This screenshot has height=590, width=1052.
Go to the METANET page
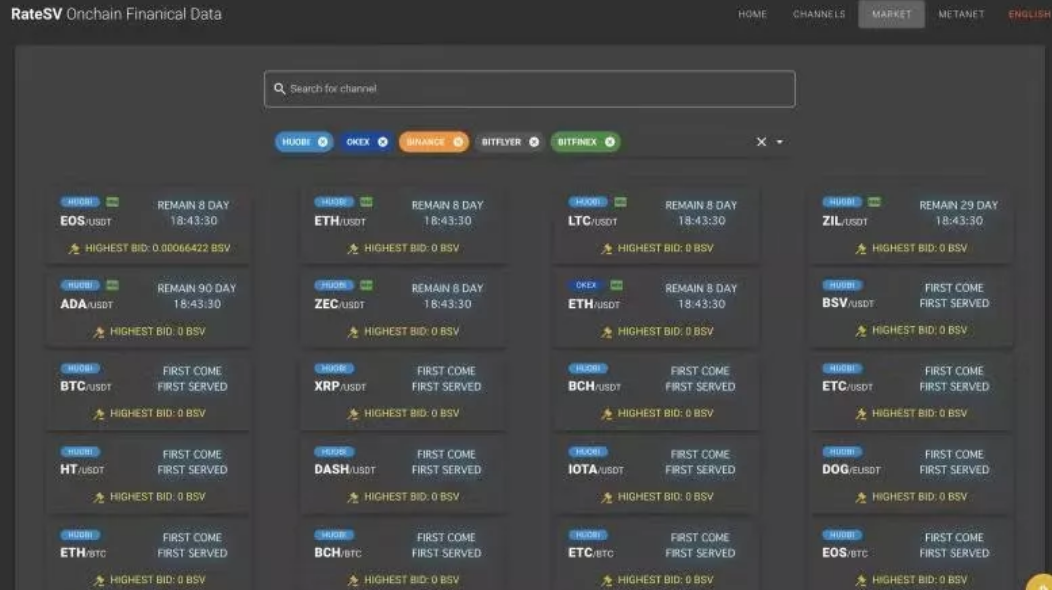(x=961, y=14)
